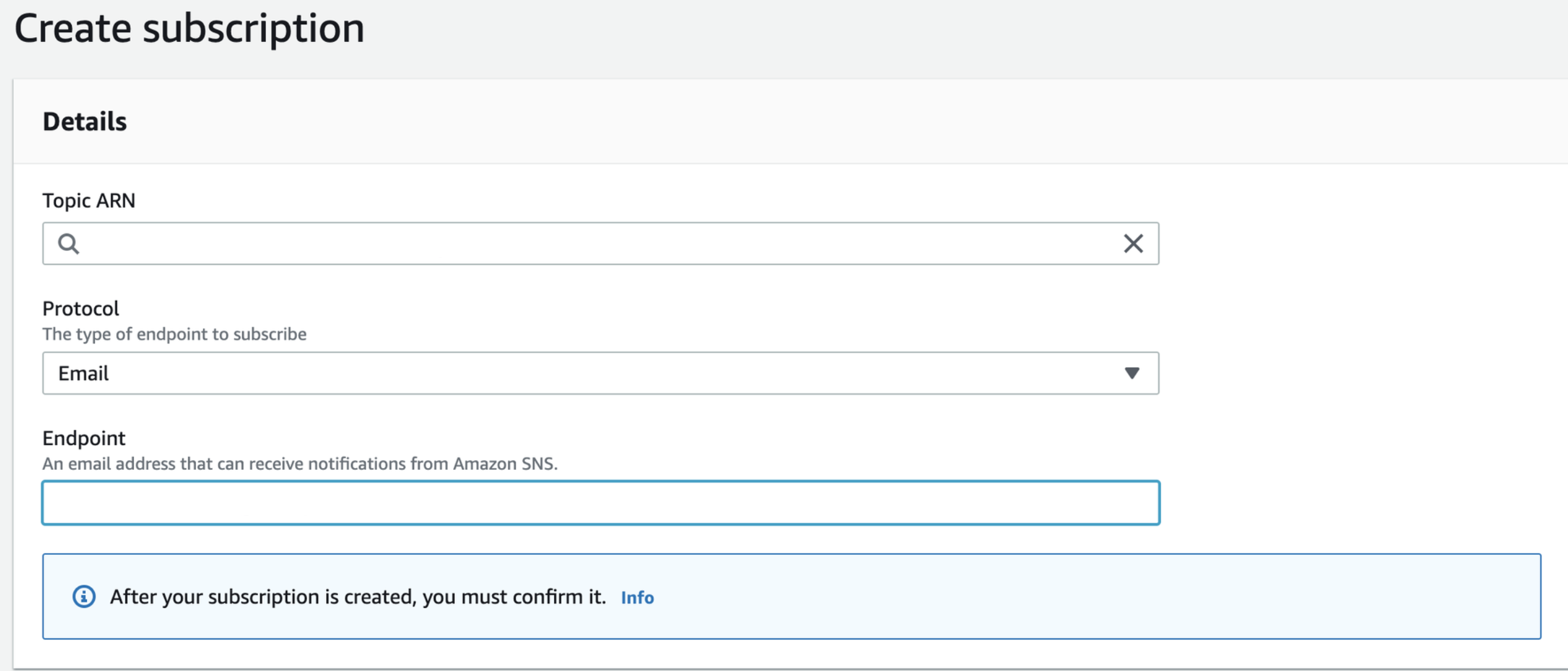Click the Protocol field label
The width and height of the screenshot is (1568, 671).
click(x=80, y=309)
